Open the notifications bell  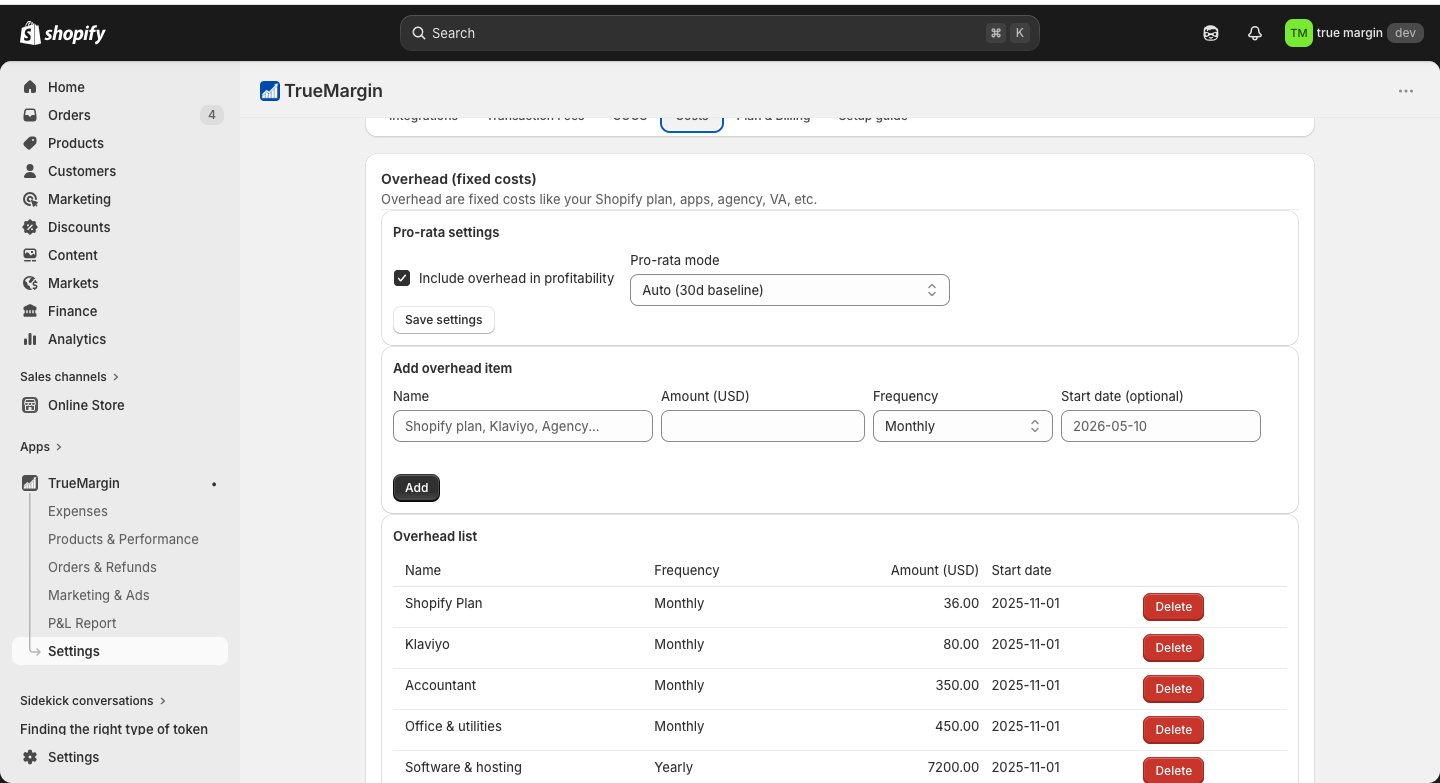1255,33
